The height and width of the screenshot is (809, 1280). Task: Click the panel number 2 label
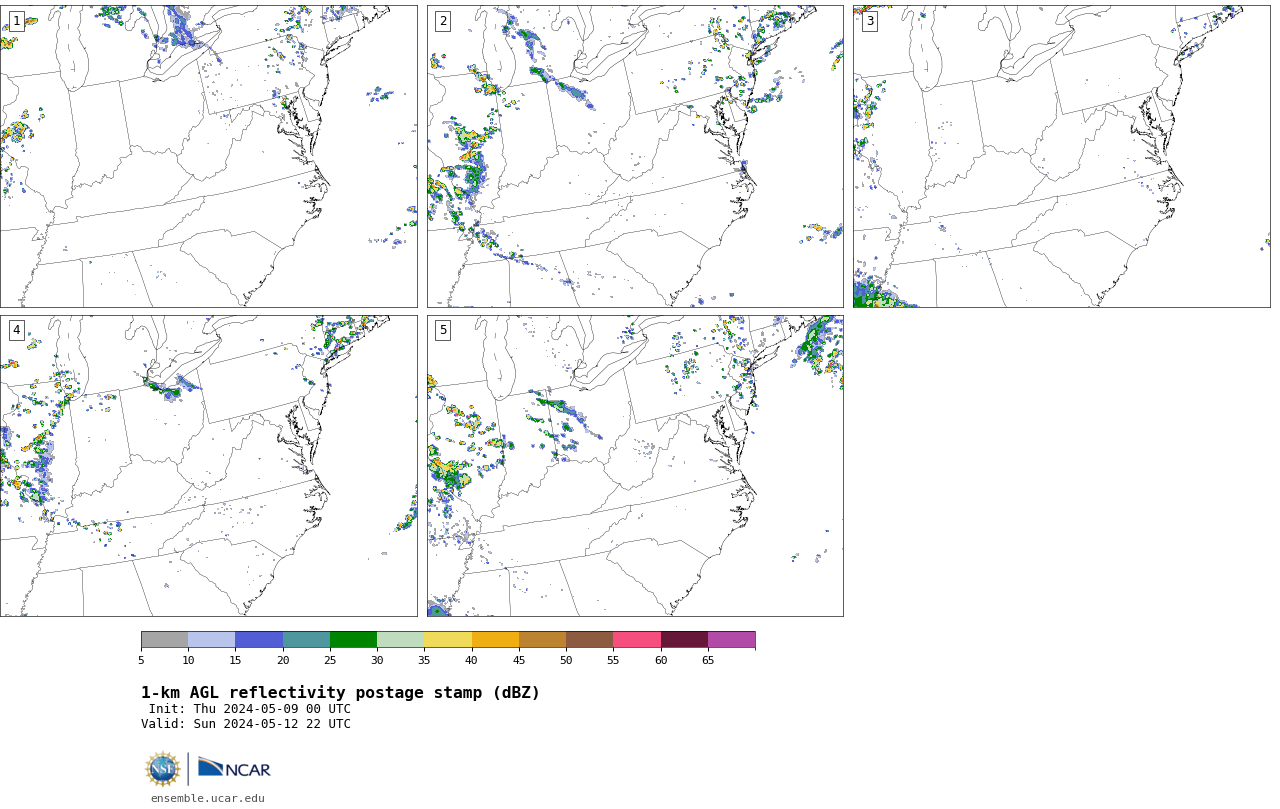[443, 21]
